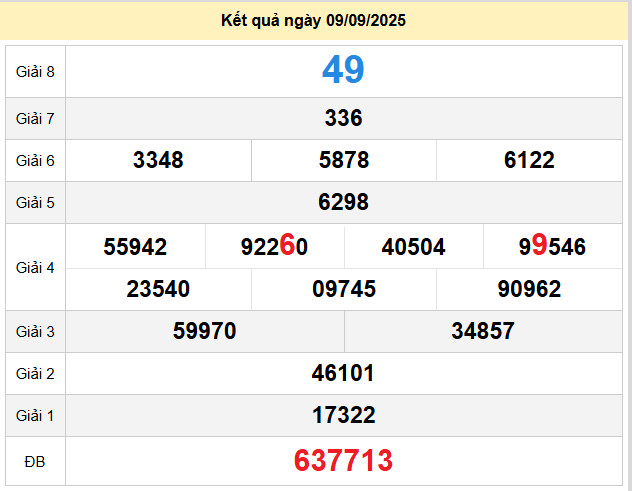
Task: Click the 'Giải 8' row label
Action: click(35, 72)
